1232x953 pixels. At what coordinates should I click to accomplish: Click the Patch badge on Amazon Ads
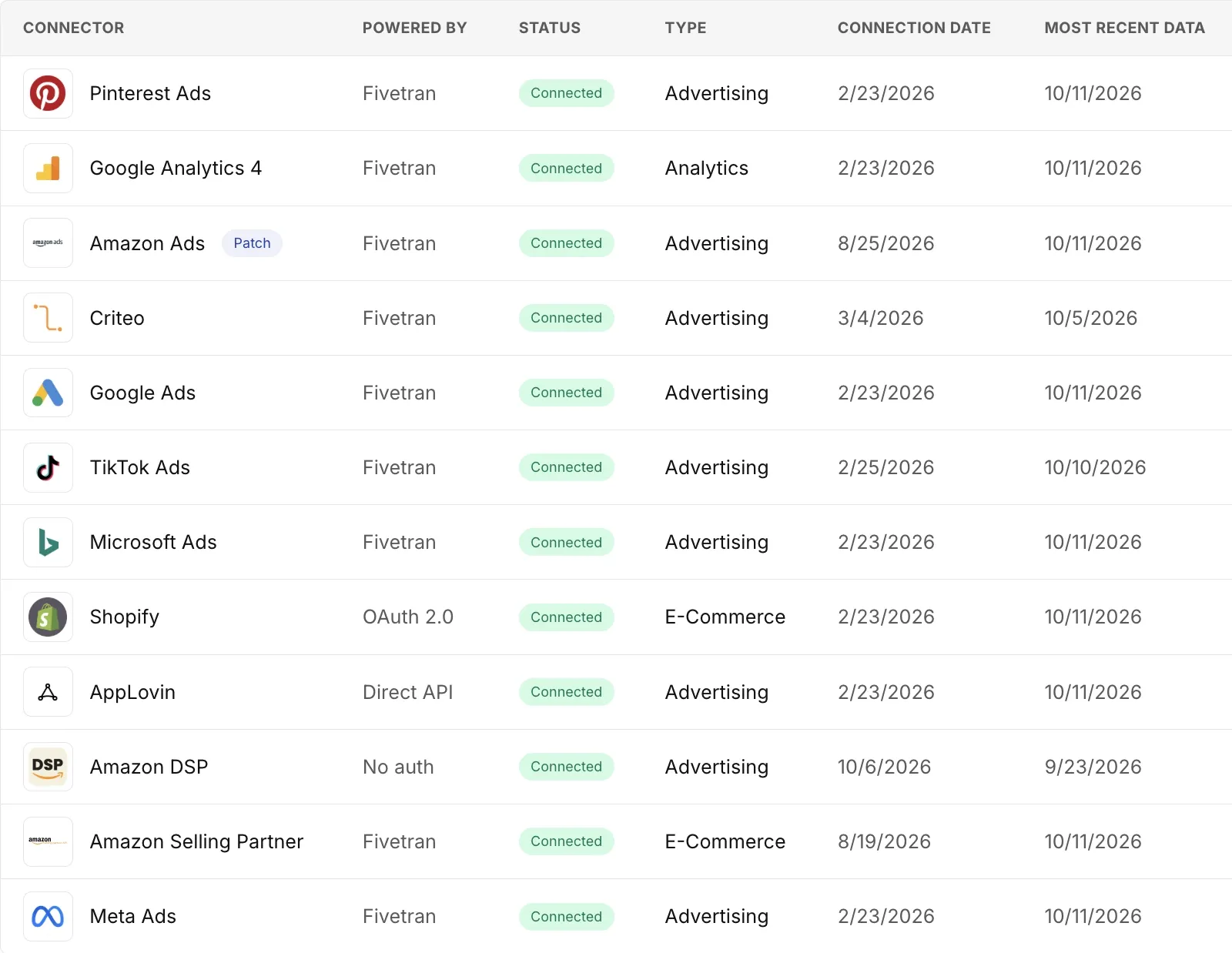pos(252,243)
